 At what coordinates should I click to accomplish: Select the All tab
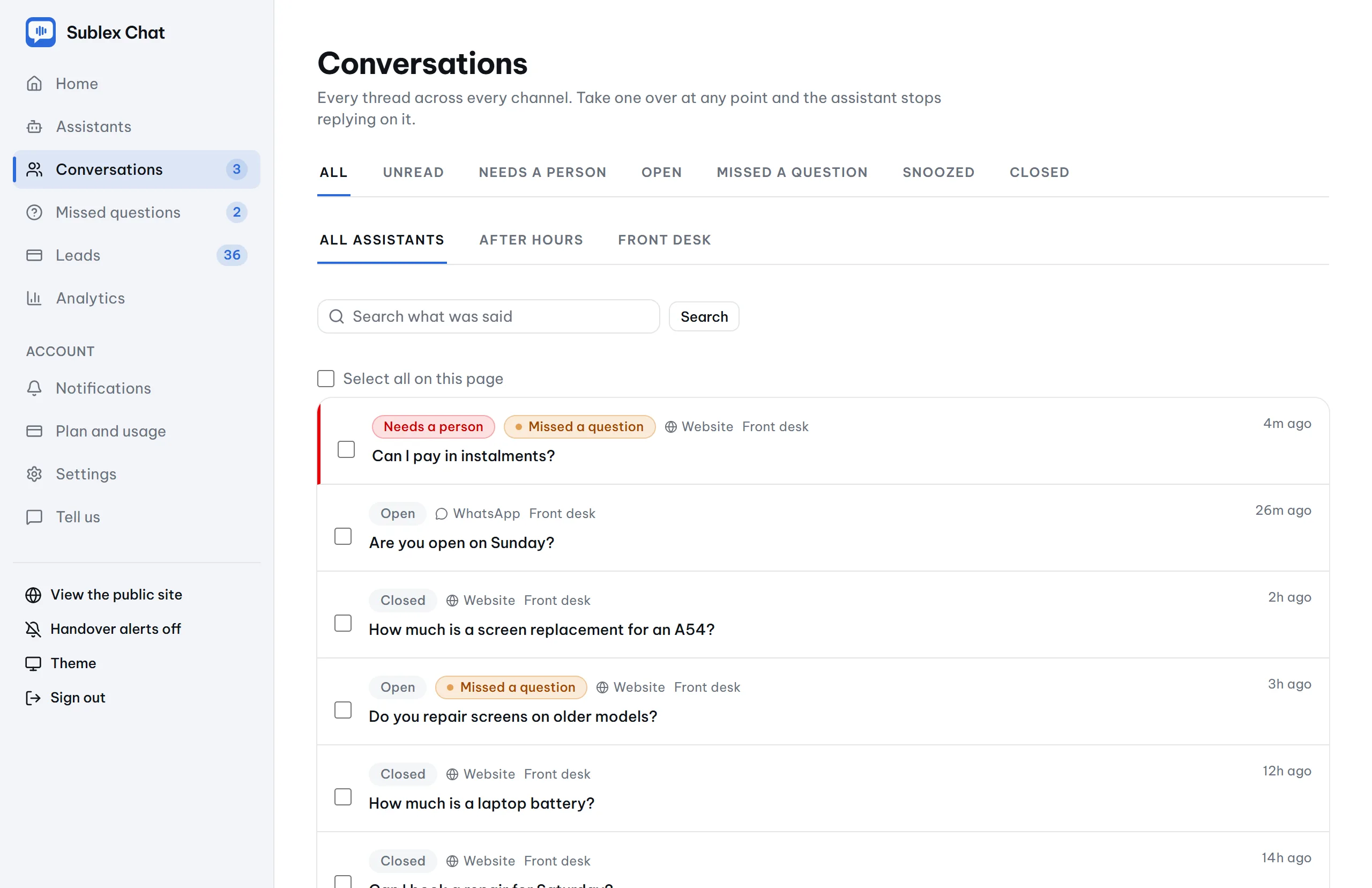[334, 173]
